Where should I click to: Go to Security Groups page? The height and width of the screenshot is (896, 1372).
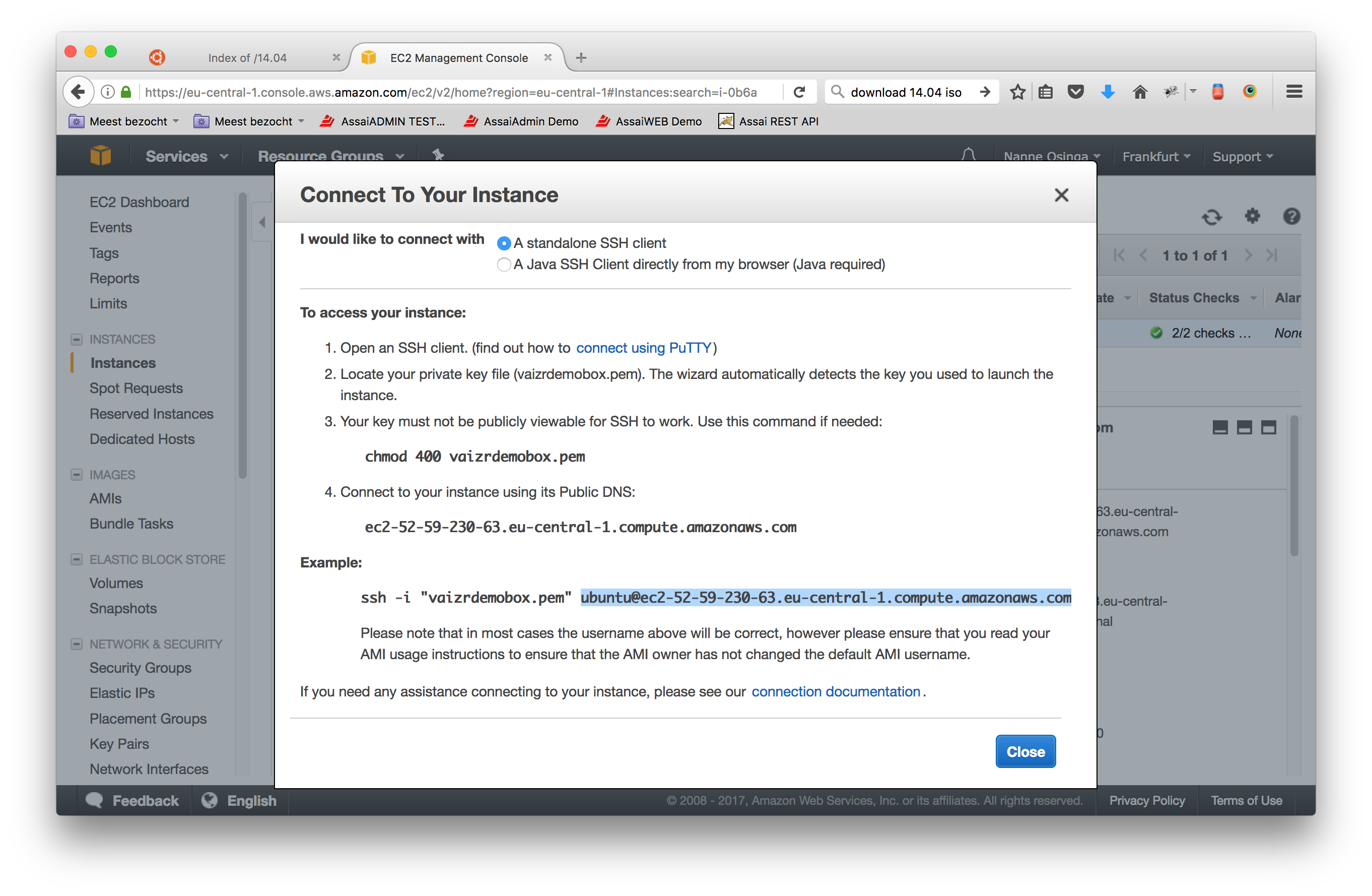[140, 668]
